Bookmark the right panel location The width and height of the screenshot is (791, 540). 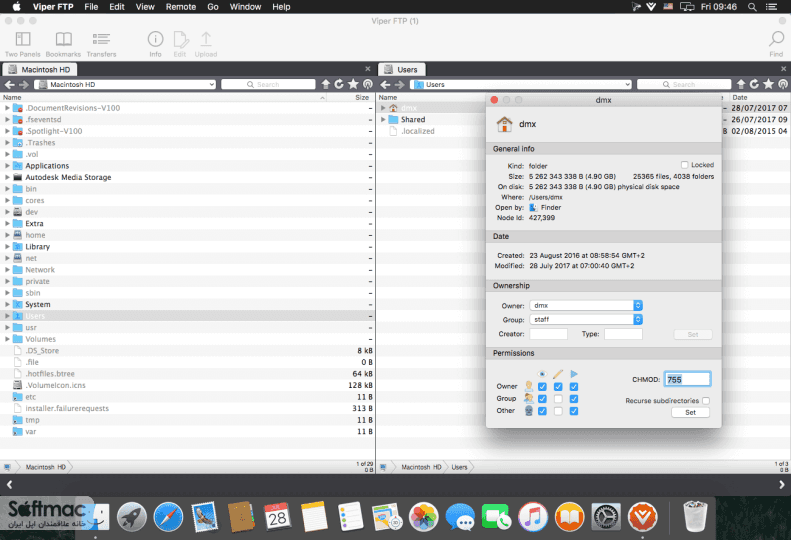click(768, 84)
